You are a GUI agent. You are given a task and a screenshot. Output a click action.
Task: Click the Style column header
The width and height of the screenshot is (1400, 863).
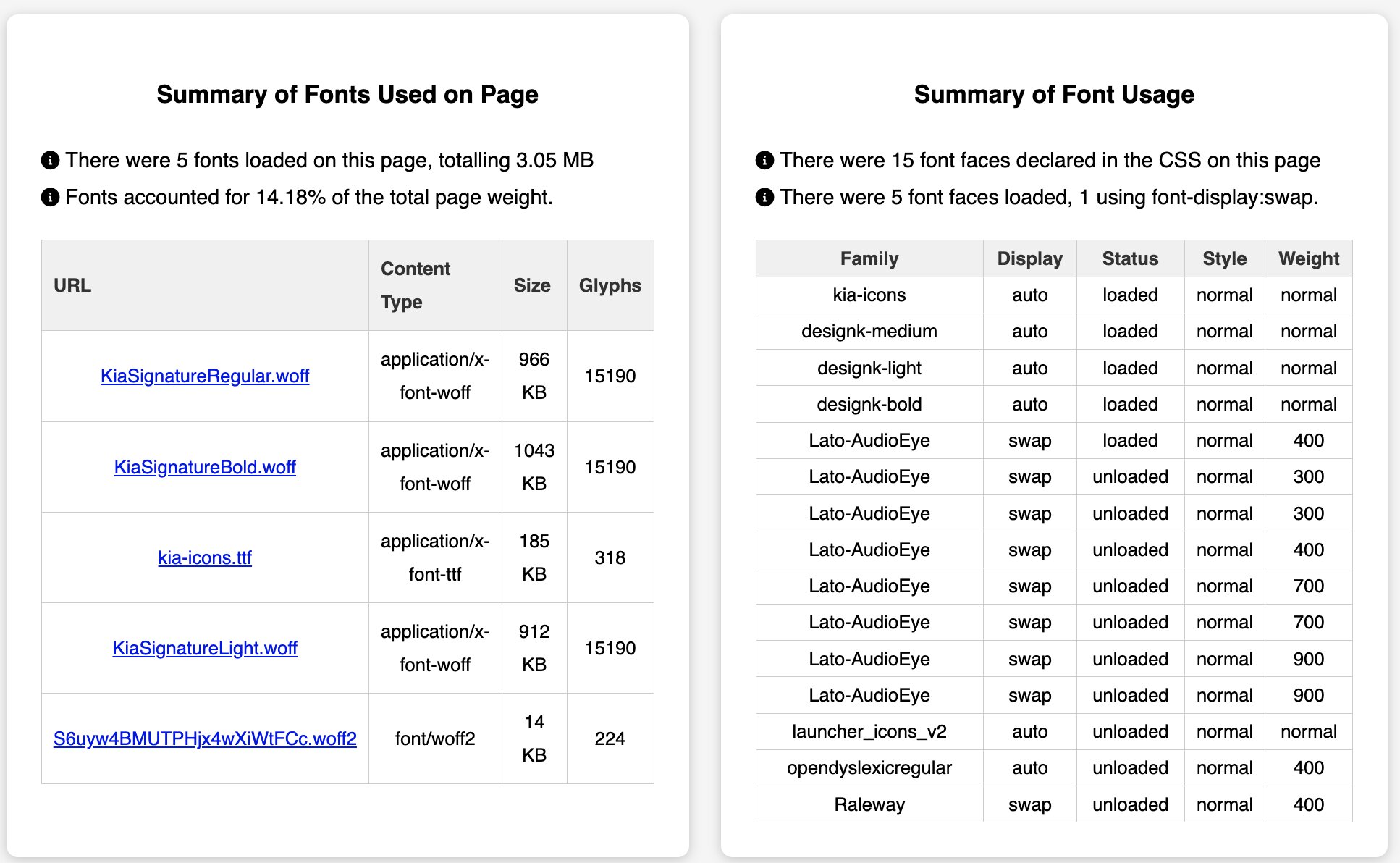pyautogui.click(x=1223, y=258)
